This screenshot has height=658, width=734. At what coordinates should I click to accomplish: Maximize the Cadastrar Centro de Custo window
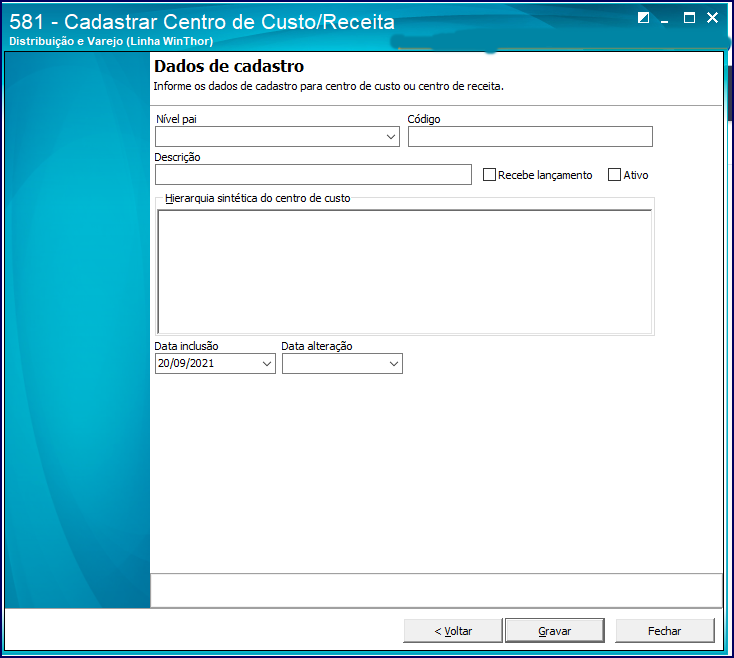tap(689, 18)
